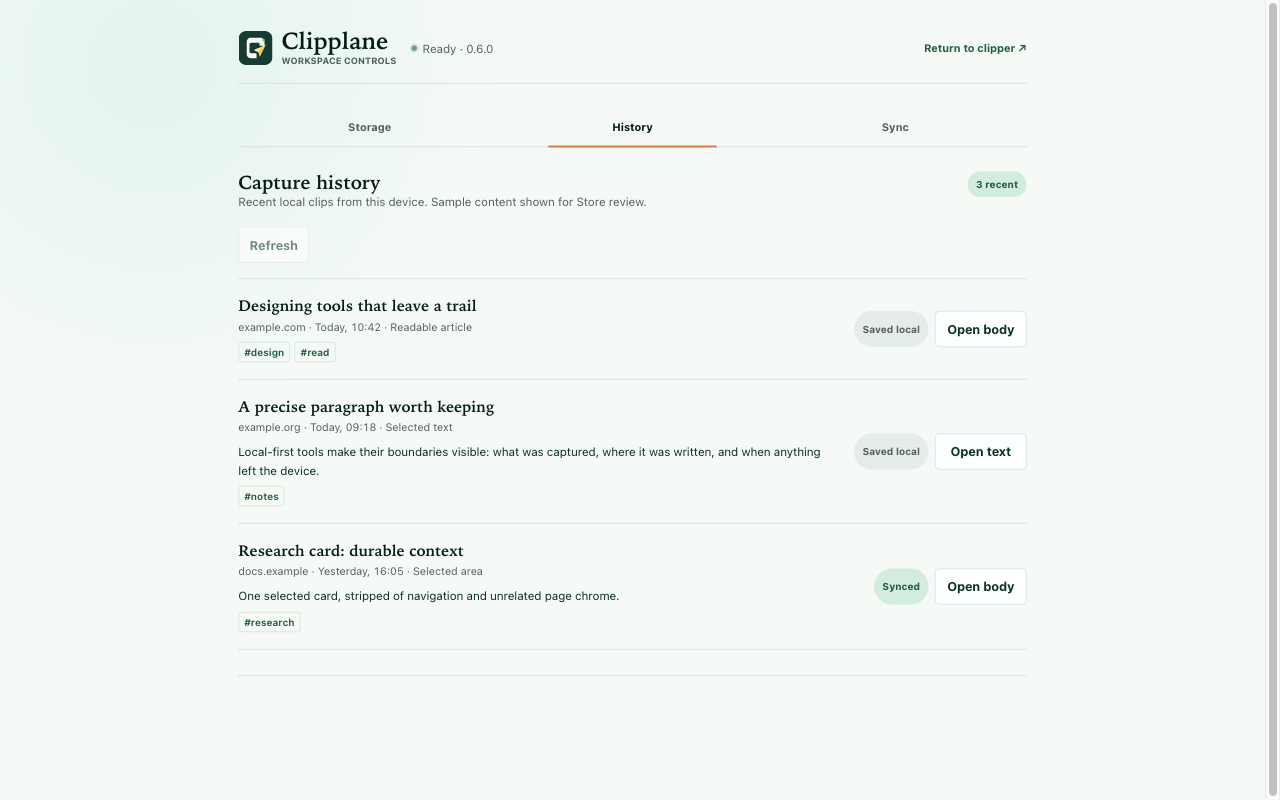This screenshot has width=1280, height=800.
Task: Click title Research card: durable context
Action: (x=351, y=551)
